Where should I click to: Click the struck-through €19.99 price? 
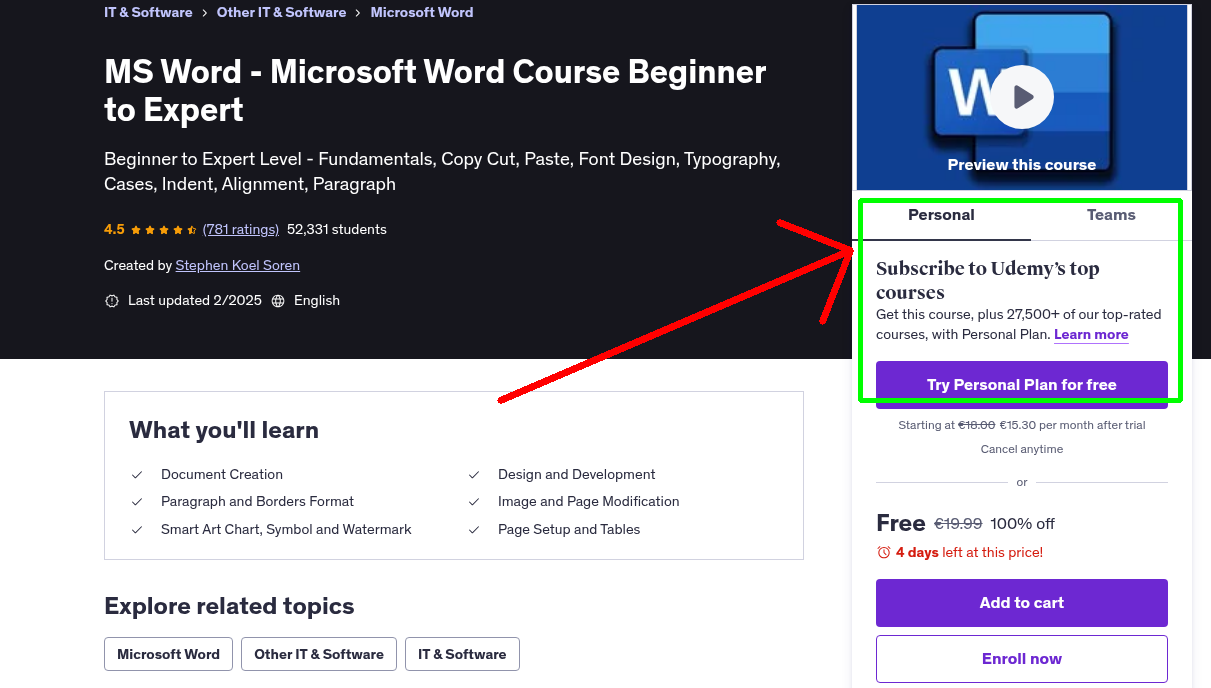[x=958, y=523]
